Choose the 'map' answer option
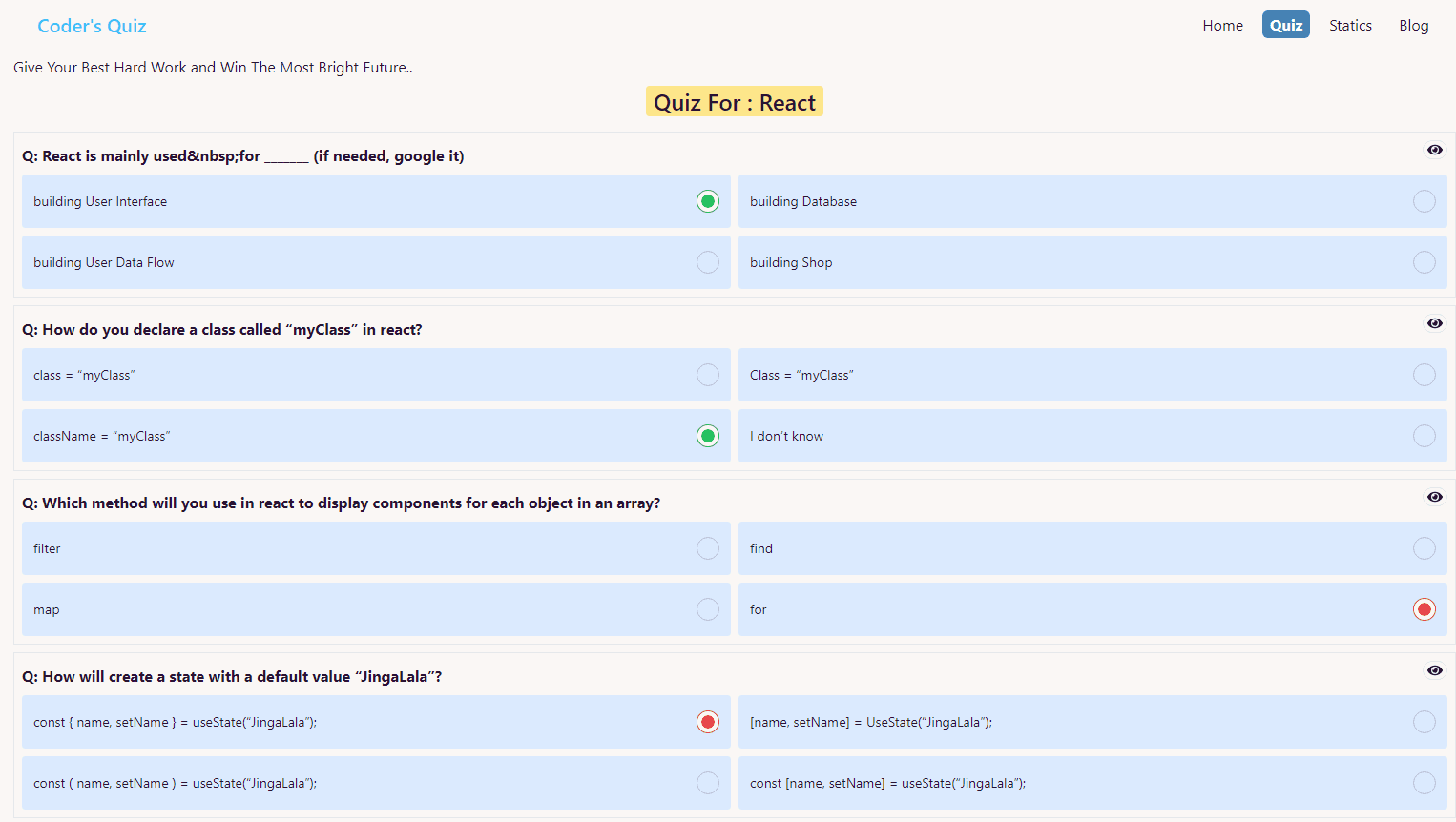This screenshot has width=1456, height=822. click(707, 609)
